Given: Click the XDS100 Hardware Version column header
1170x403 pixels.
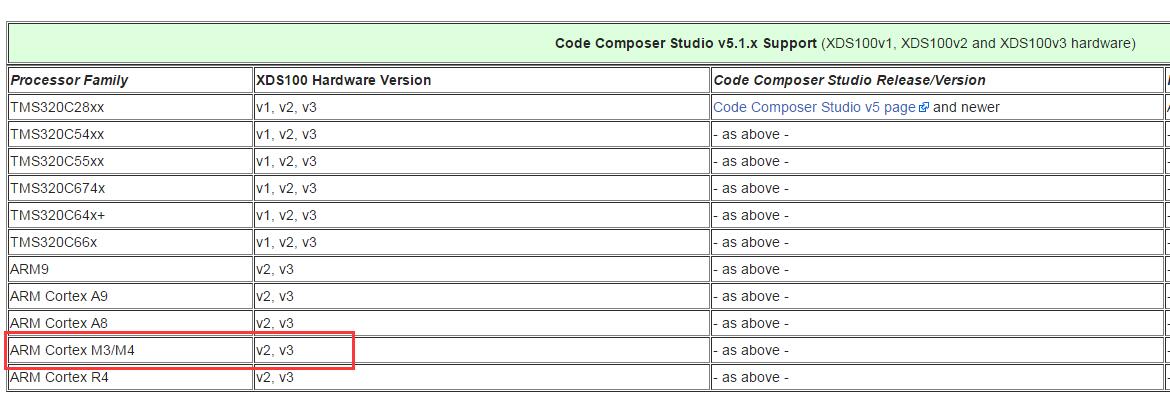Looking at the screenshot, I should [343, 80].
